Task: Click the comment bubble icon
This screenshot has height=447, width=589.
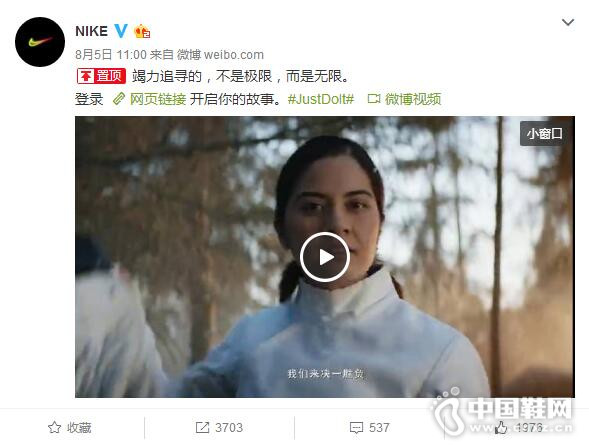Action: pyautogui.click(x=356, y=428)
